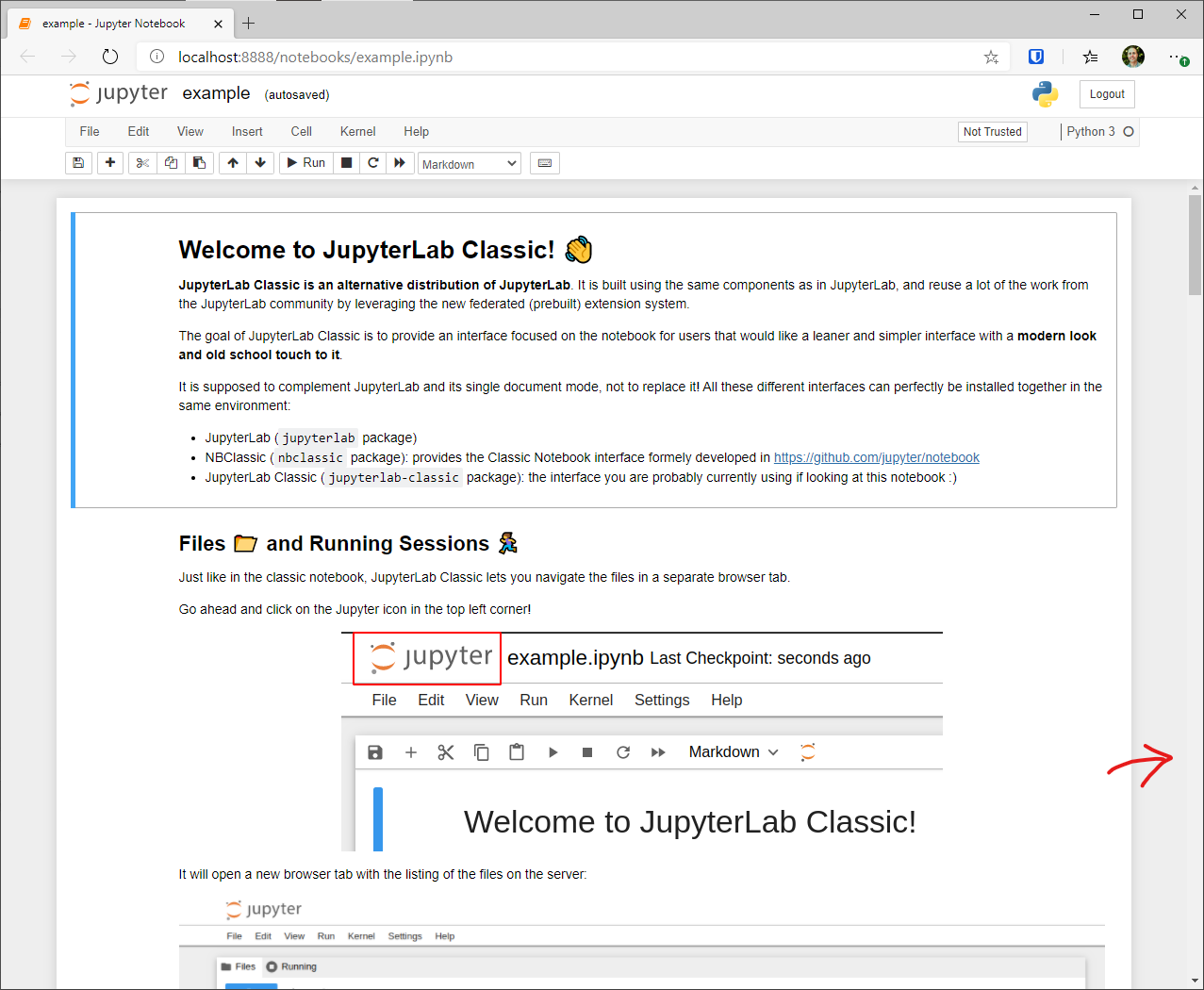Insert cell below with plus icon

[x=110, y=163]
